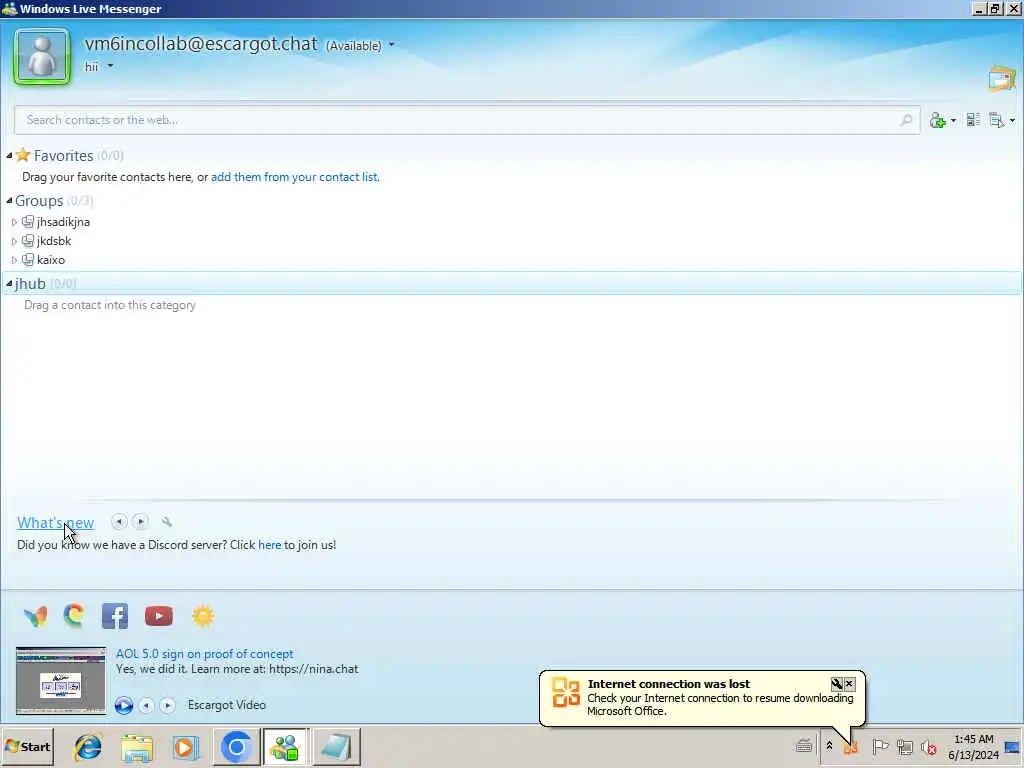
Task: Switch to compact view icon at top right
Action: 1002,78
